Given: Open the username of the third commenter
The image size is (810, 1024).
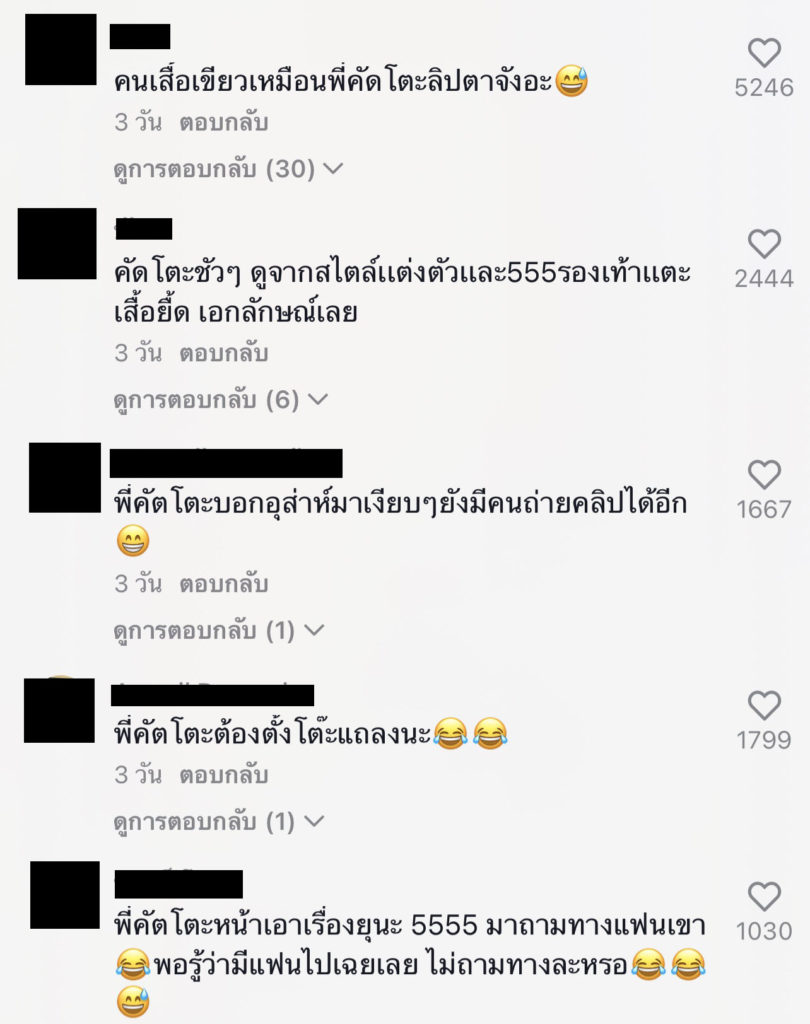Looking at the screenshot, I should click(226, 463).
